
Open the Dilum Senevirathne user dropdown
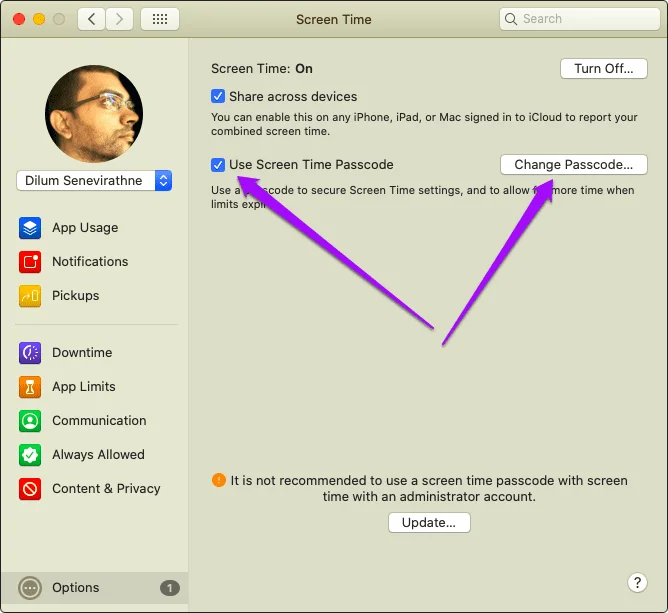94,181
